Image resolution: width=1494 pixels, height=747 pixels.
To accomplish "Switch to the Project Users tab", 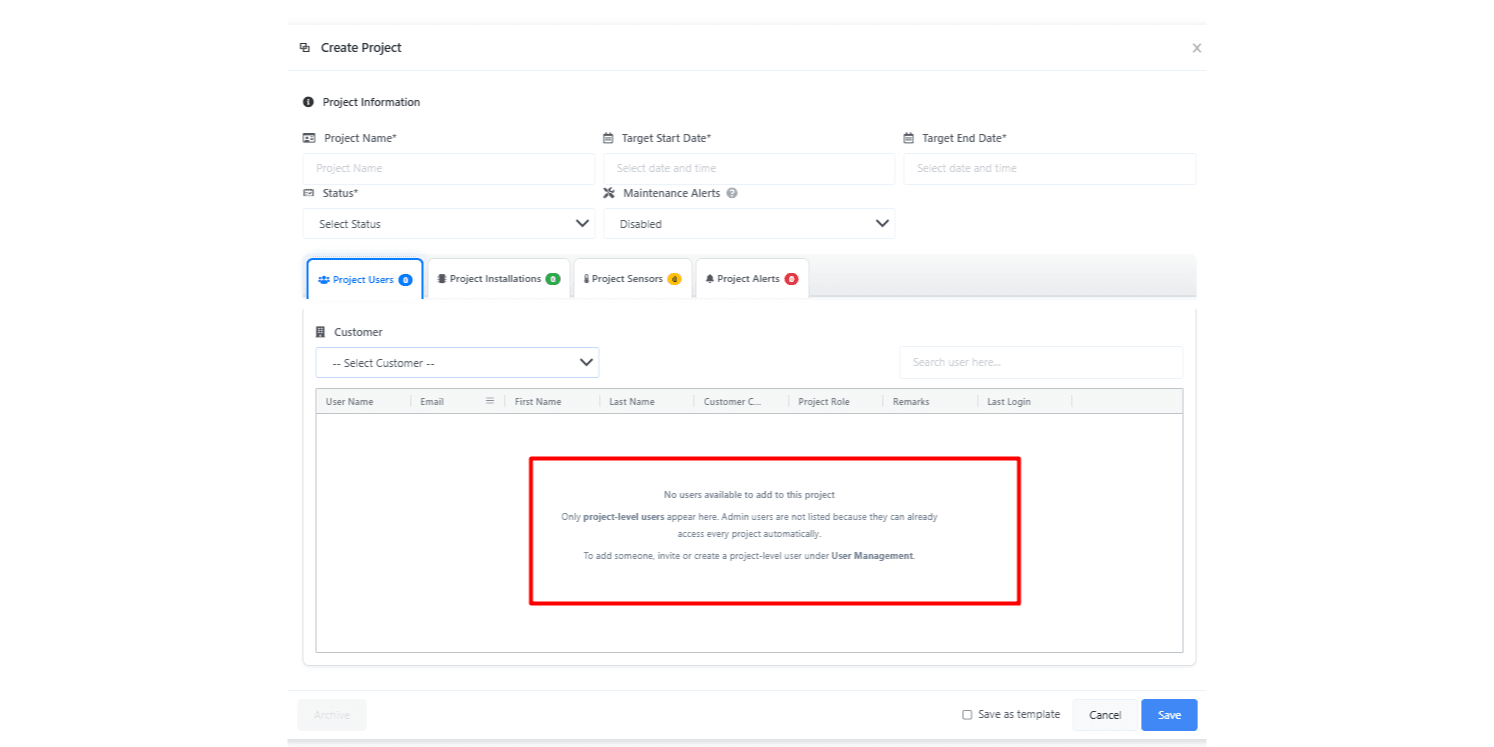I will pos(365,279).
